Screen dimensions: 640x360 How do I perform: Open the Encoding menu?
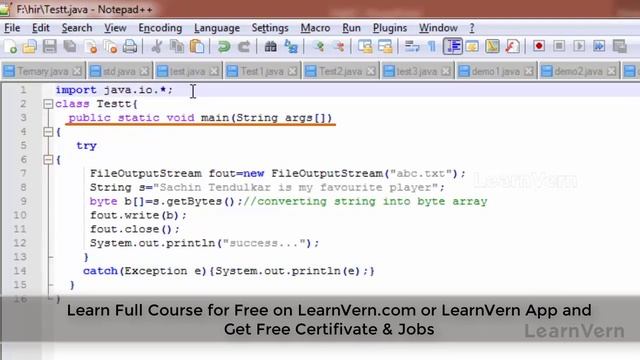pos(160,28)
